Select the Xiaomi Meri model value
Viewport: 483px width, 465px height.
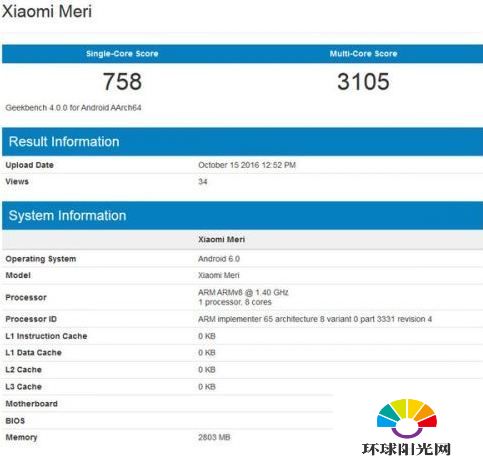coord(219,275)
